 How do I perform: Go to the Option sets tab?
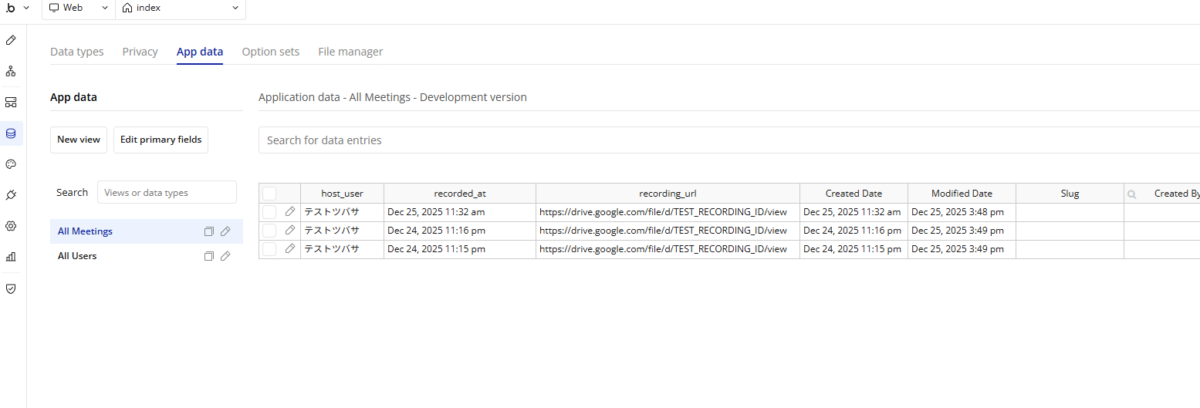(270, 52)
